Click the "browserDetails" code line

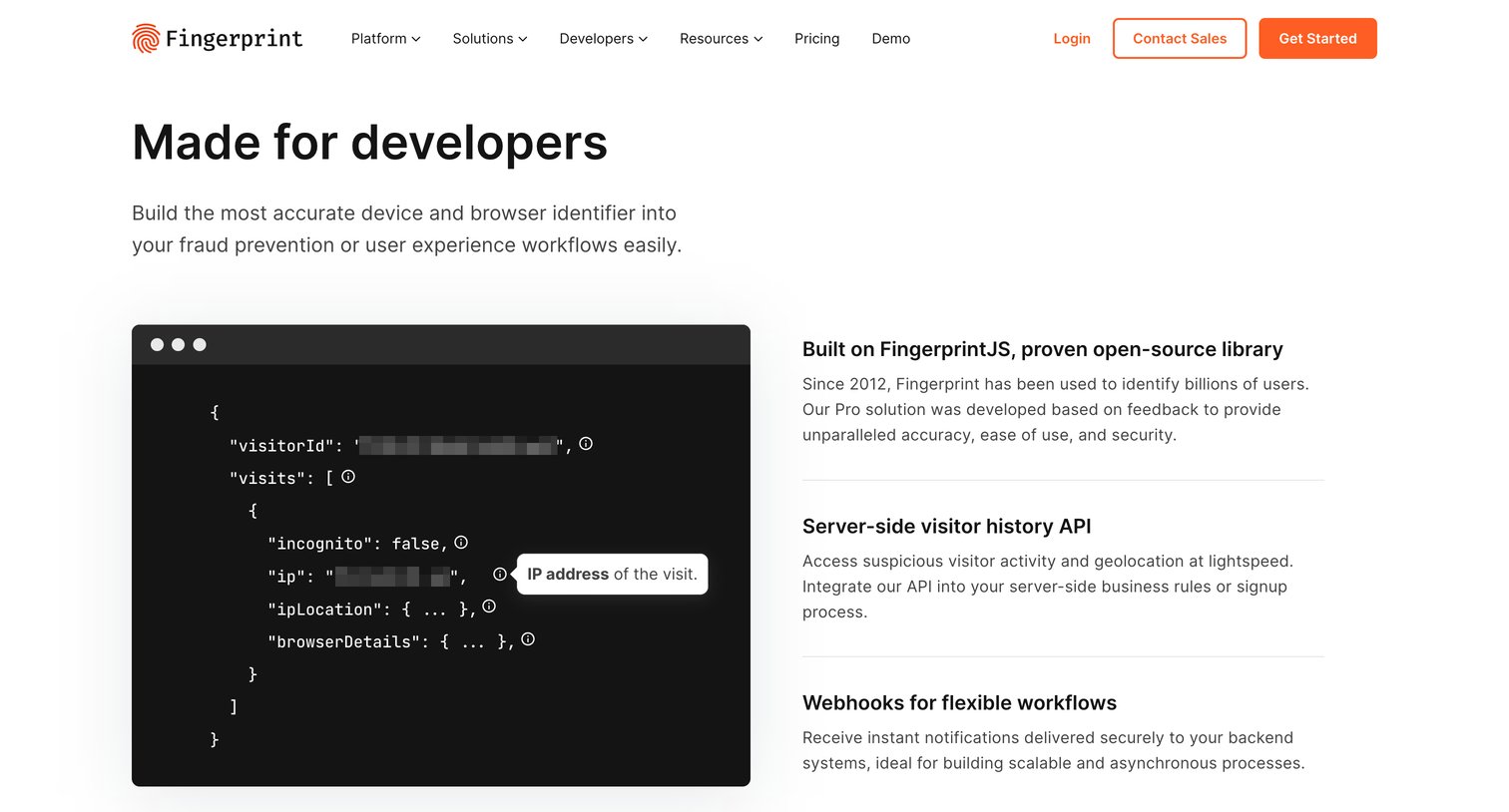click(391, 642)
